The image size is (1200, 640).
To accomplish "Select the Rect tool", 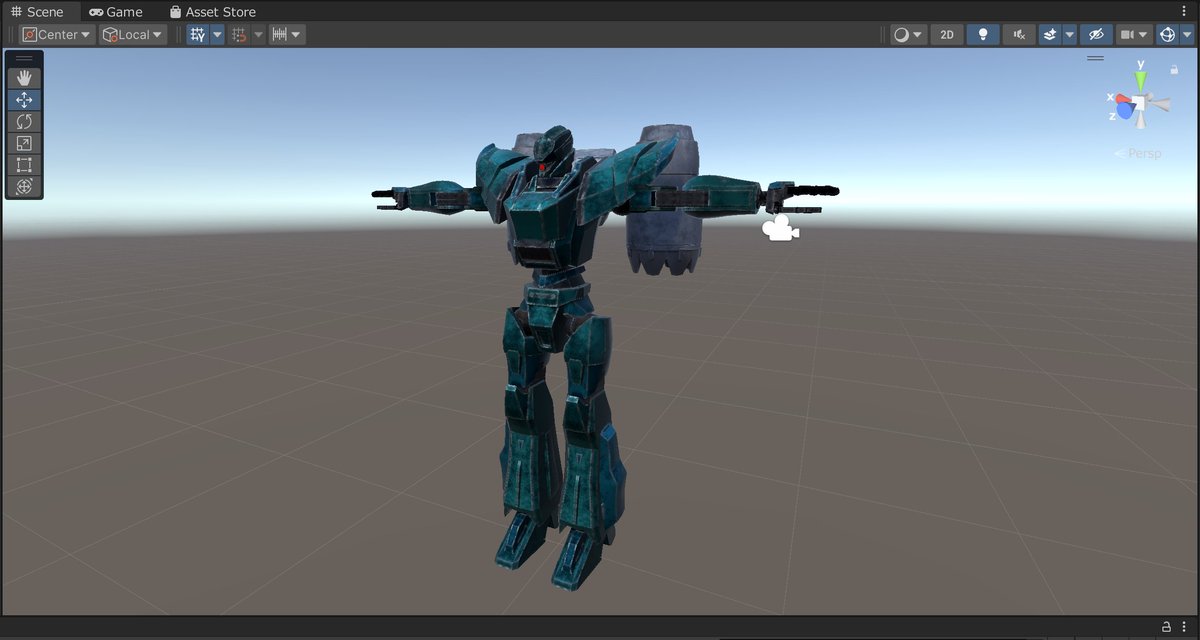I will [24, 165].
